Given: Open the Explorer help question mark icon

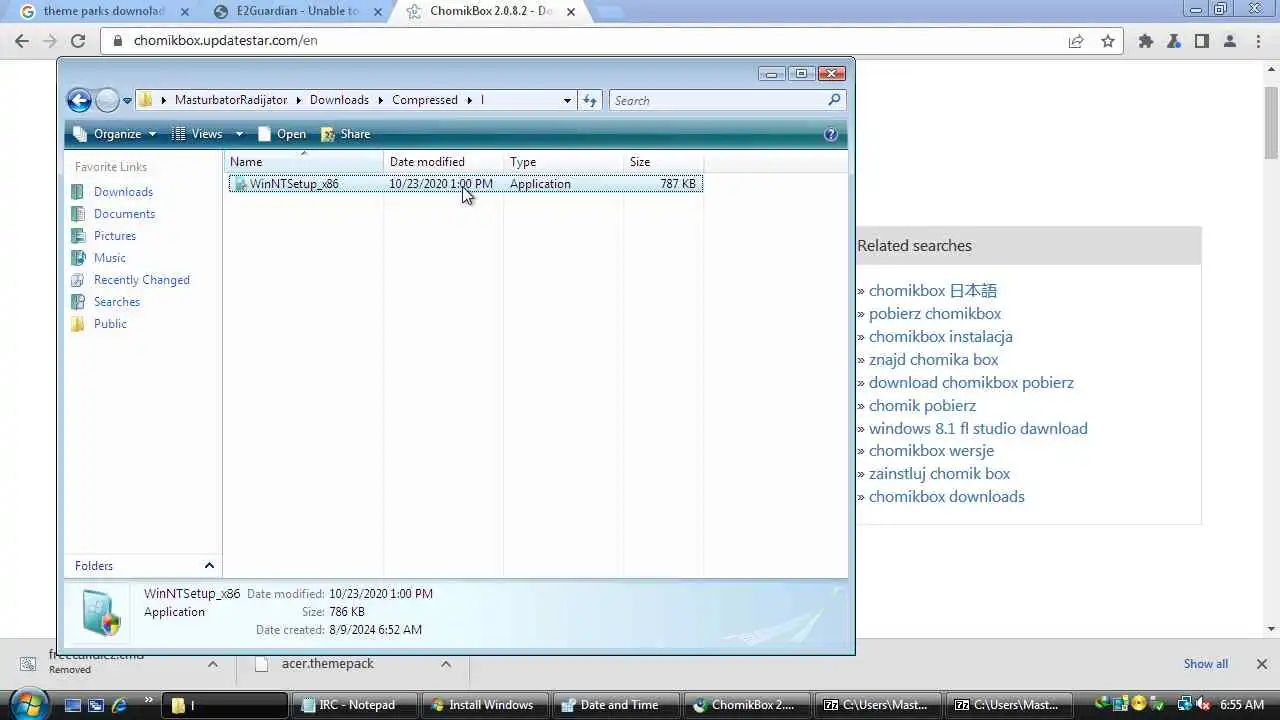Looking at the screenshot, I should click(831, 134).
